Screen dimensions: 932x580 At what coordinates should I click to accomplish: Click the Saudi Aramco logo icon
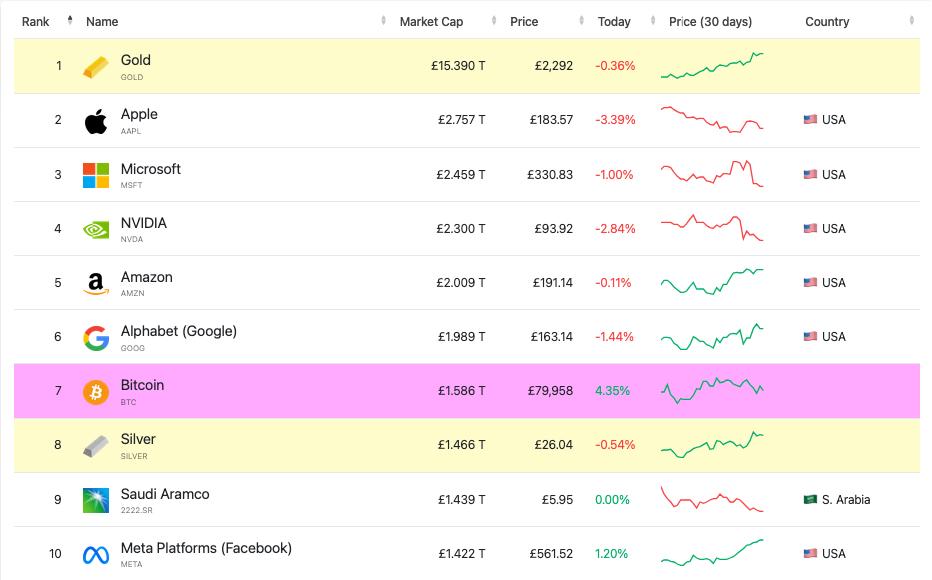point(96,500)
